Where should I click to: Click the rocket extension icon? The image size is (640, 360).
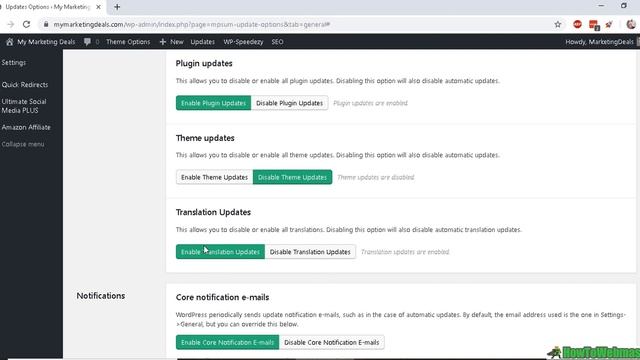pyautogui.click(x=609, y=24)
